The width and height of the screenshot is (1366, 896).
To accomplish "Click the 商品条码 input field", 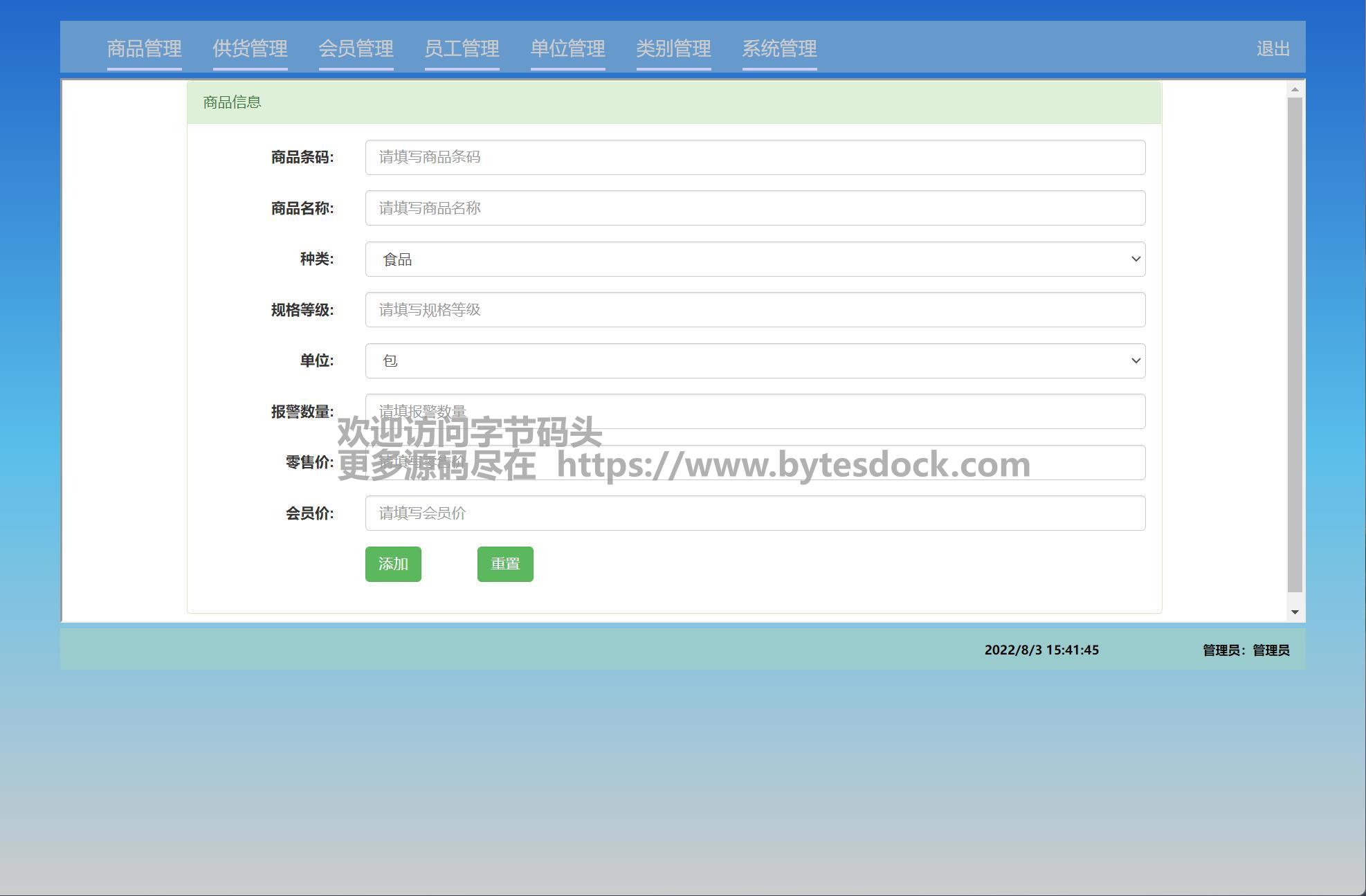I will 754,157.
